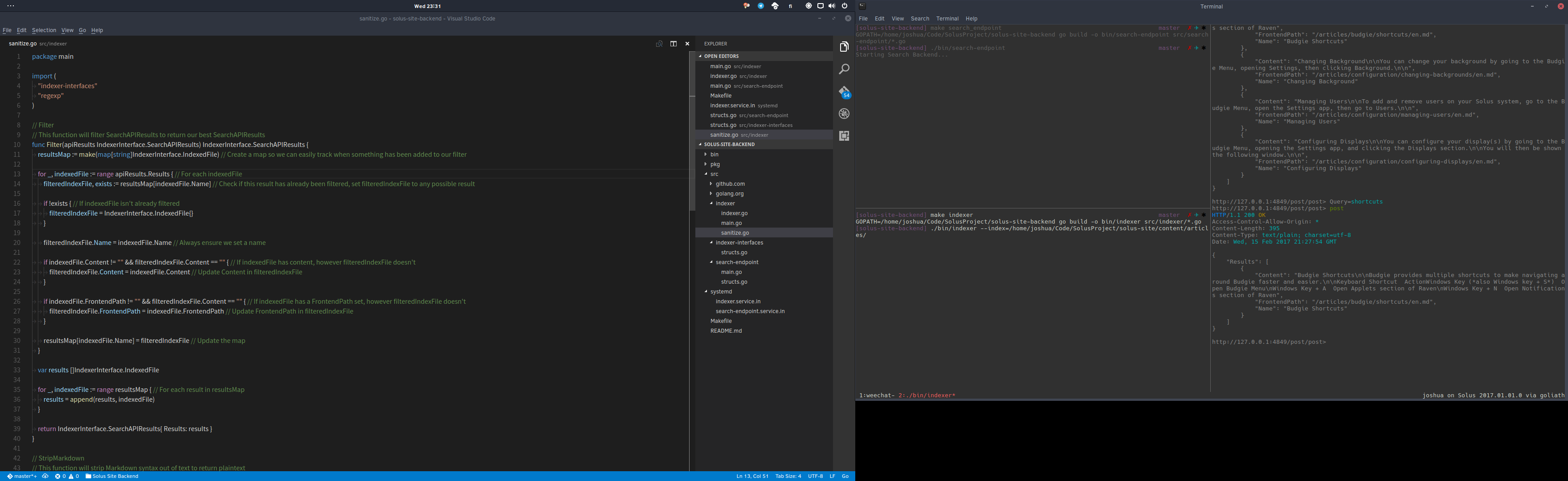Click the 'Wed 23:31' clock in the top panel

pyautogui.click(x=427, y=6)
